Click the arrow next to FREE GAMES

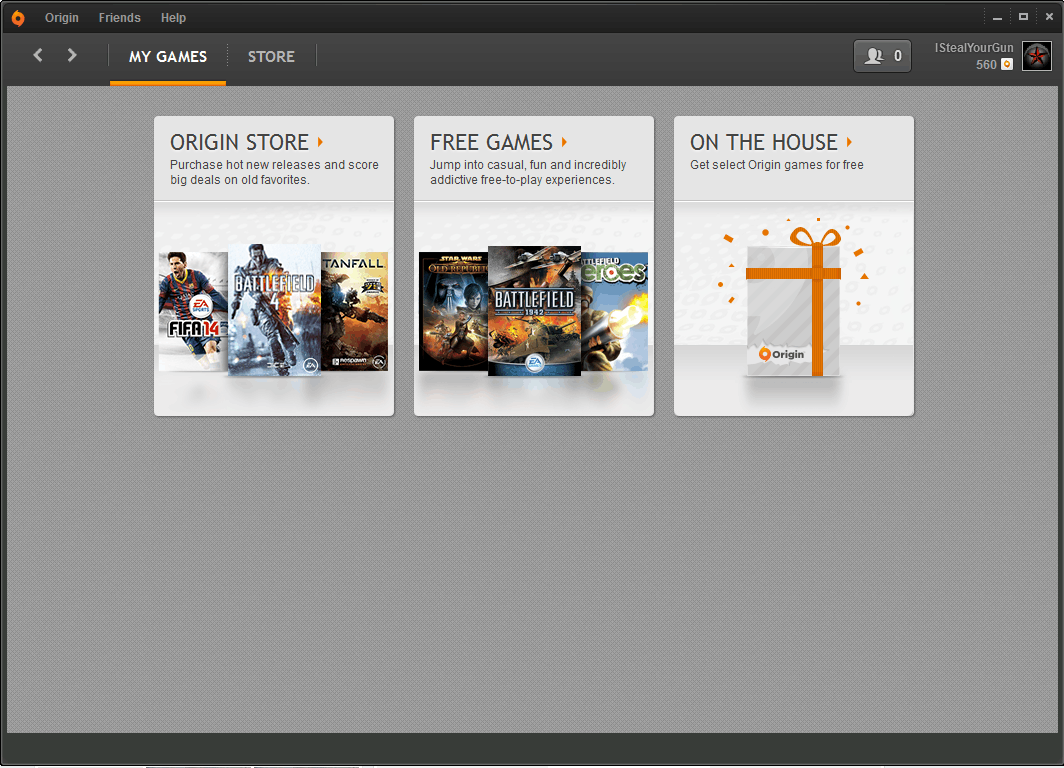(564, 142)
